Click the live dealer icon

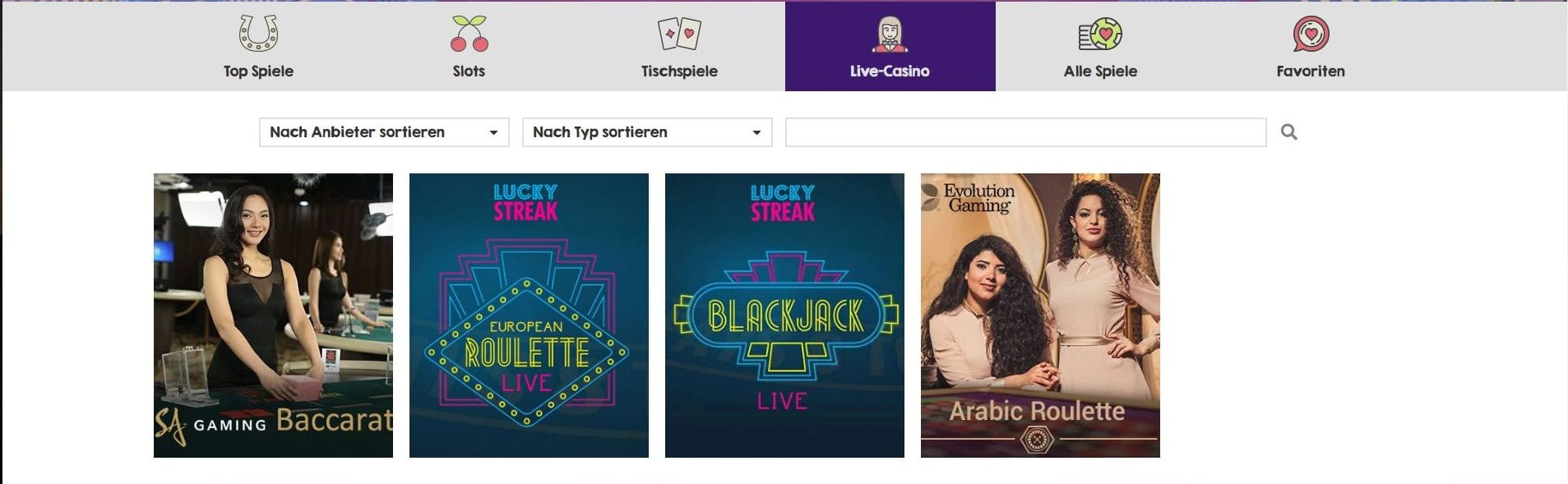[x=890, y=34]
